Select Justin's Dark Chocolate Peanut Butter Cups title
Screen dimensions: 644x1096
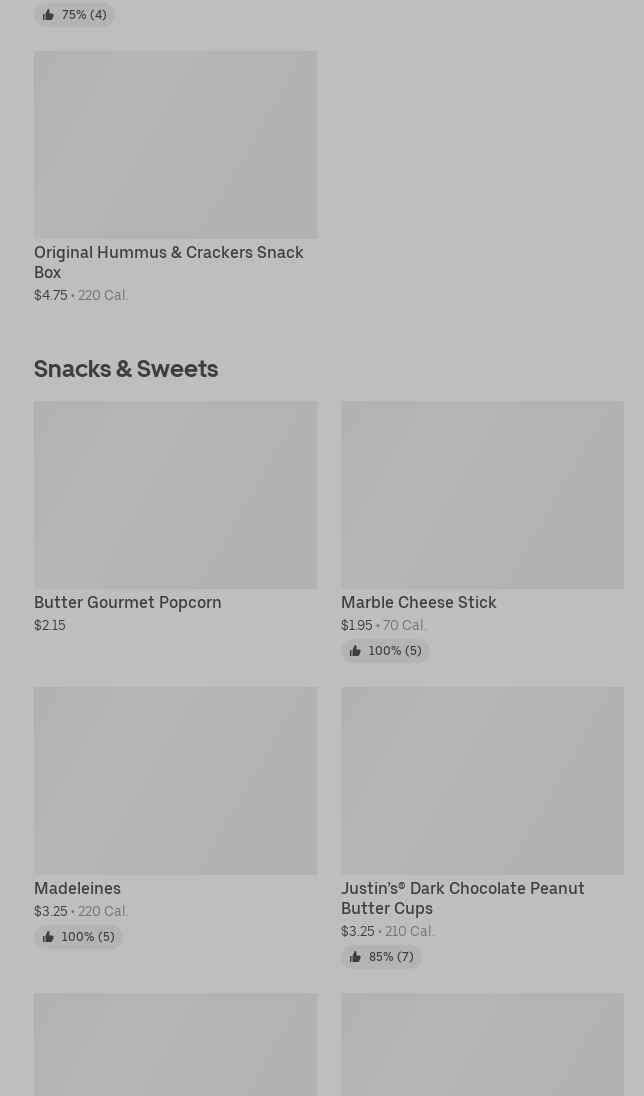point(462,898)
